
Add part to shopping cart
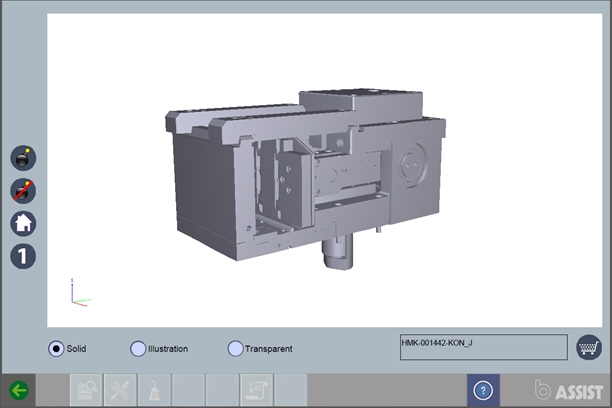click(x=589, y=347)
